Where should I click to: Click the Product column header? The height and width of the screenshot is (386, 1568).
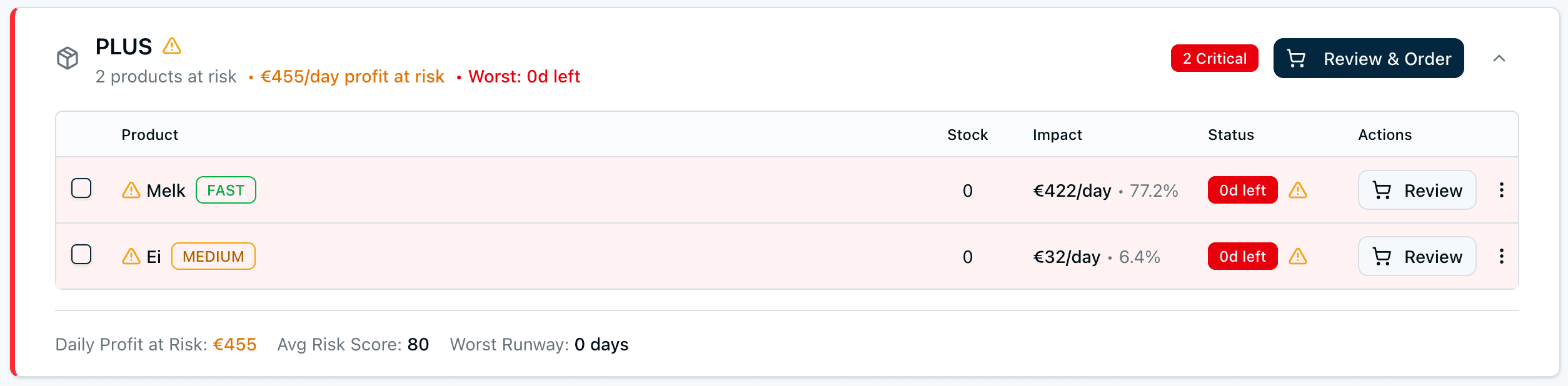(x=149, y=134)
